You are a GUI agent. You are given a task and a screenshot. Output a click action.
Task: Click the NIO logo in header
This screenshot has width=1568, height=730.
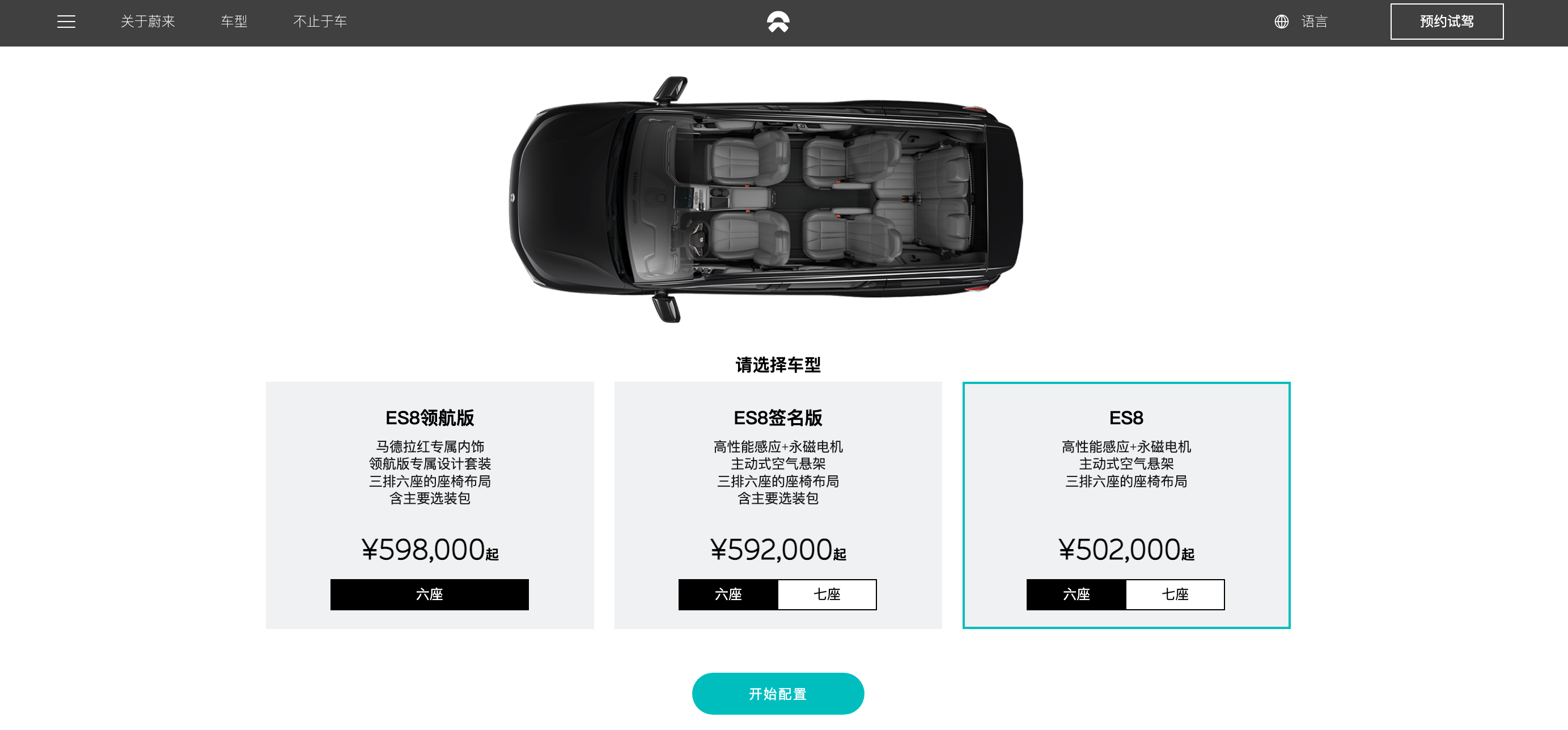[778, 22]
